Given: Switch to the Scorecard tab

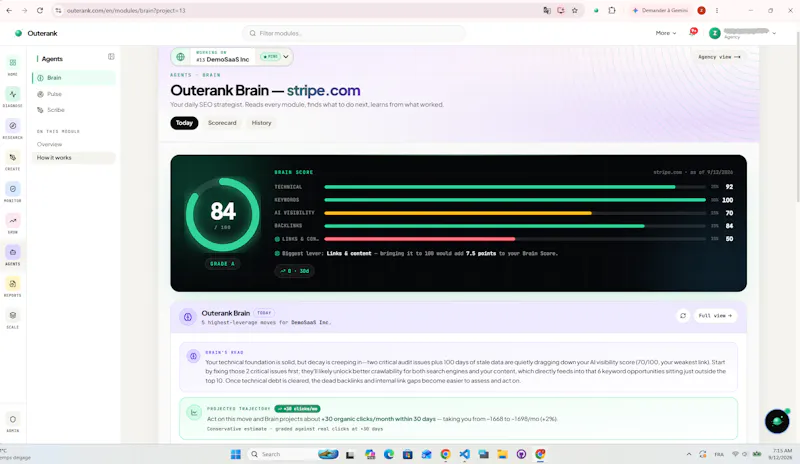Looking at the screenshot, I should pyautogui.click(x=222, y=123).
